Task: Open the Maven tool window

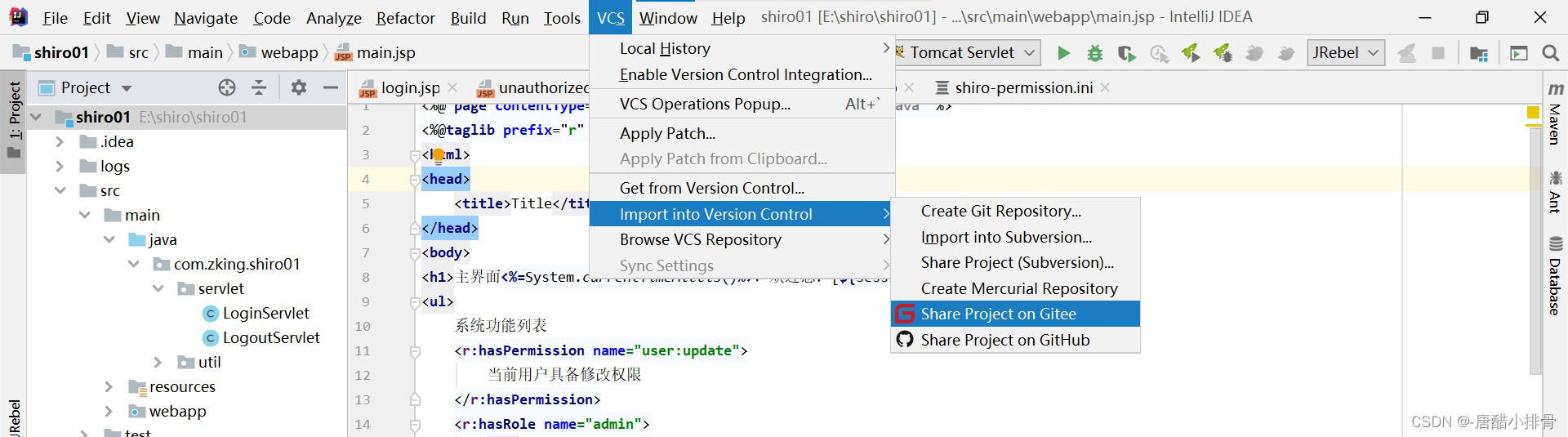Action: click(1555, 114)
